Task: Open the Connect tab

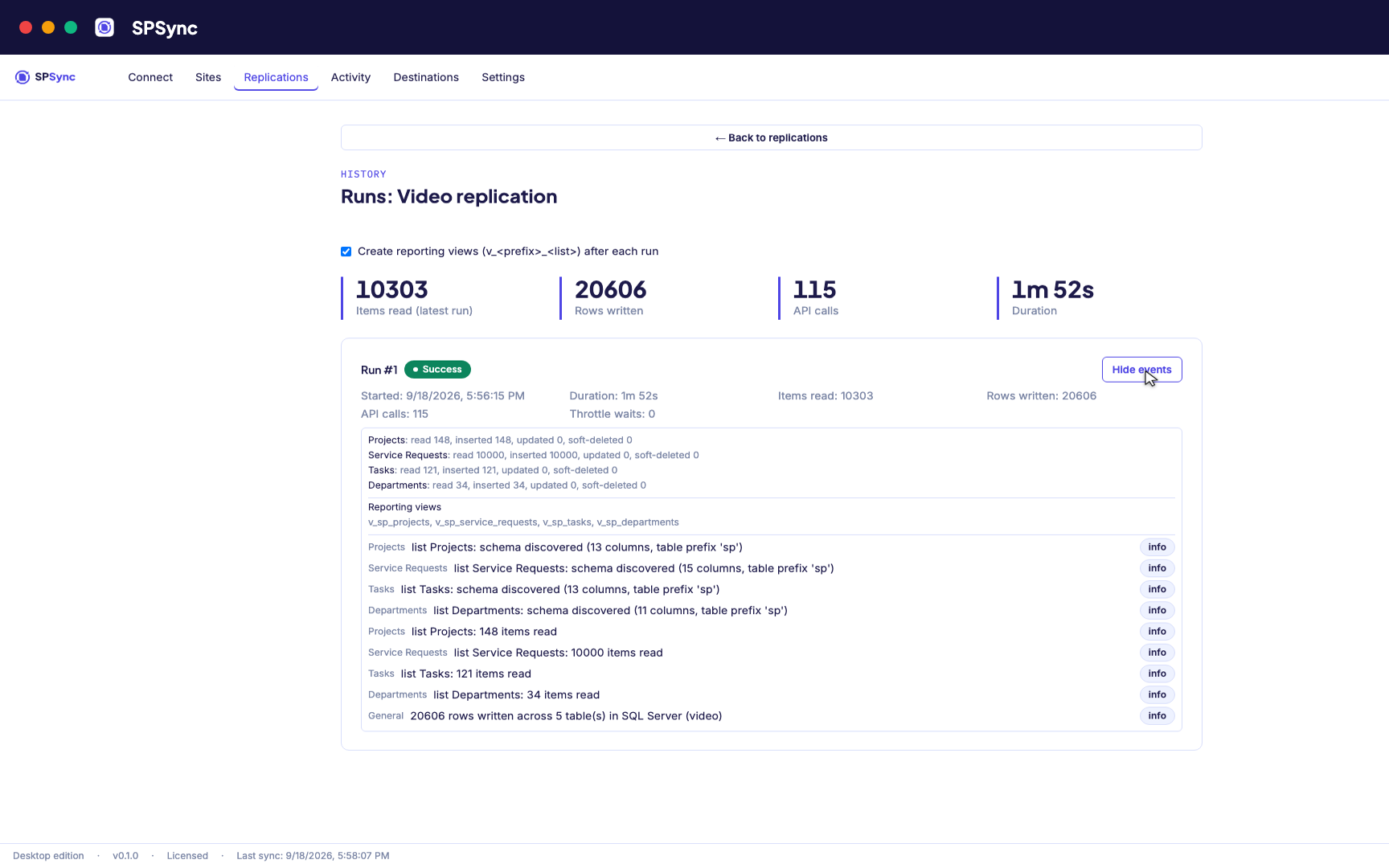Action: coord(150,77)
